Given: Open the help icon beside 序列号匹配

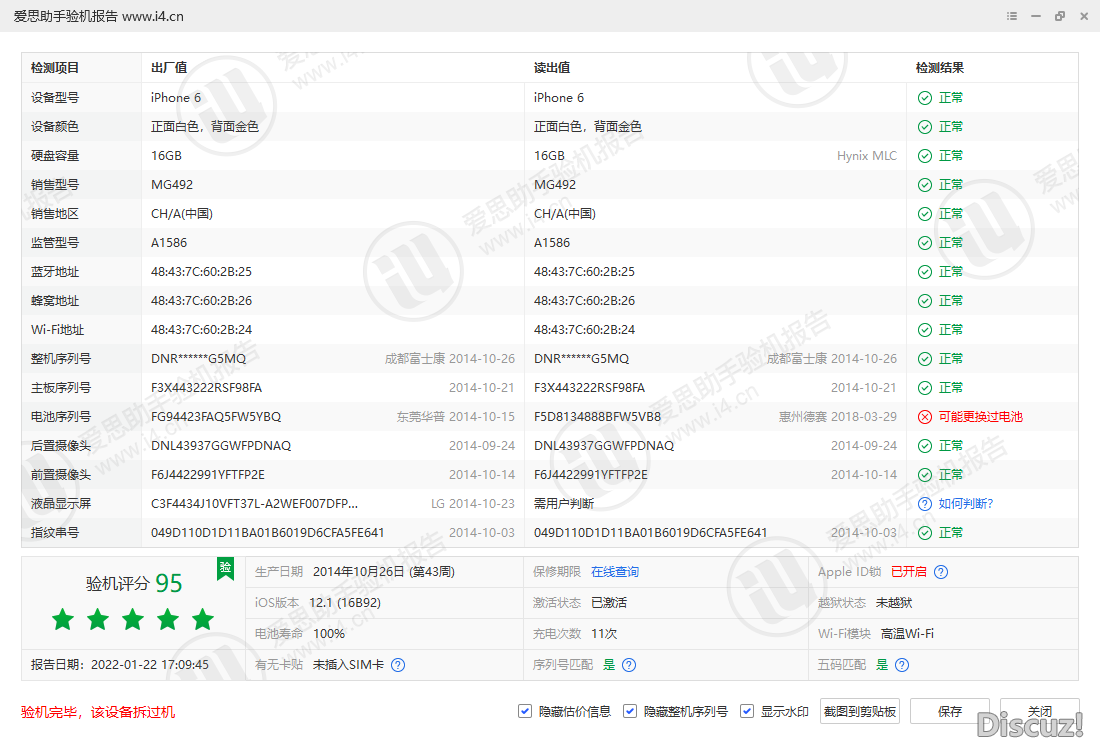Looking at the screenshot, I should [x=629, y=665].
